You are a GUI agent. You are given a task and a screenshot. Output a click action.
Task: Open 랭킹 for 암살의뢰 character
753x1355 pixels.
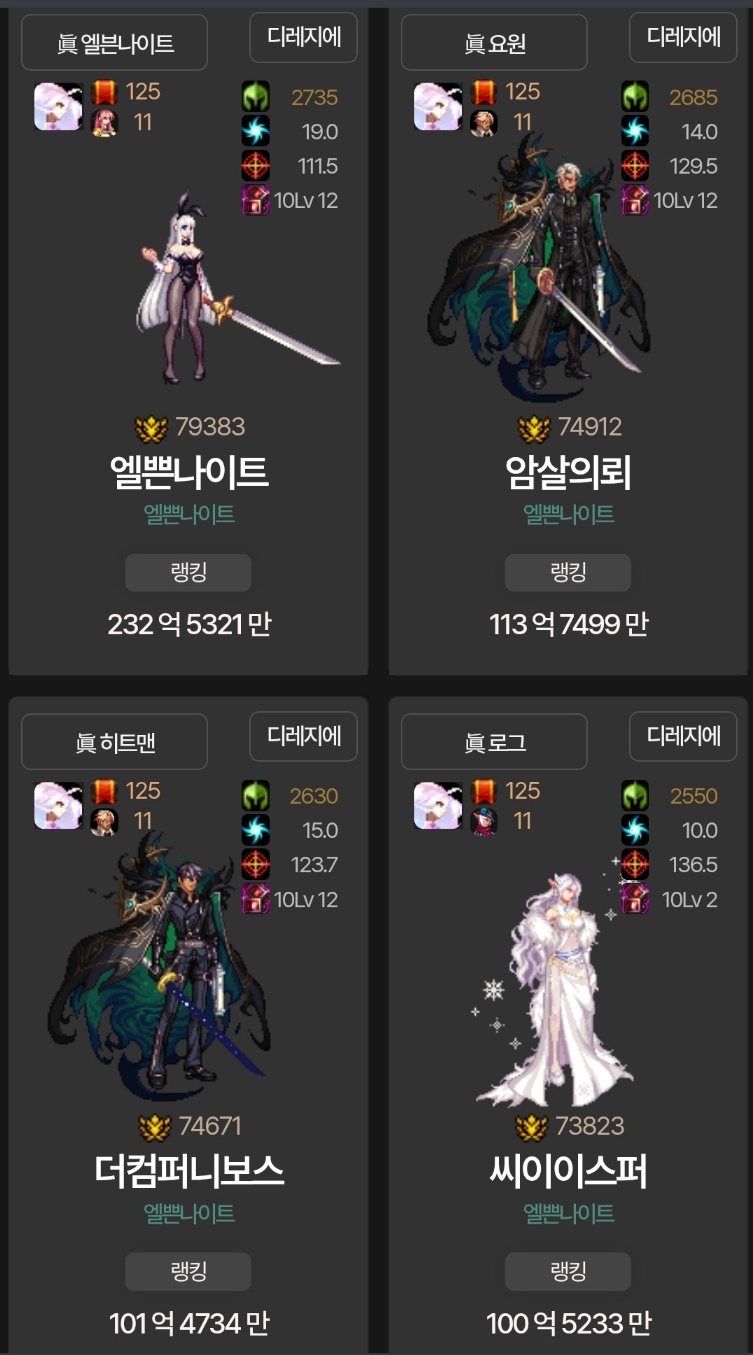(x=568, y=573)
